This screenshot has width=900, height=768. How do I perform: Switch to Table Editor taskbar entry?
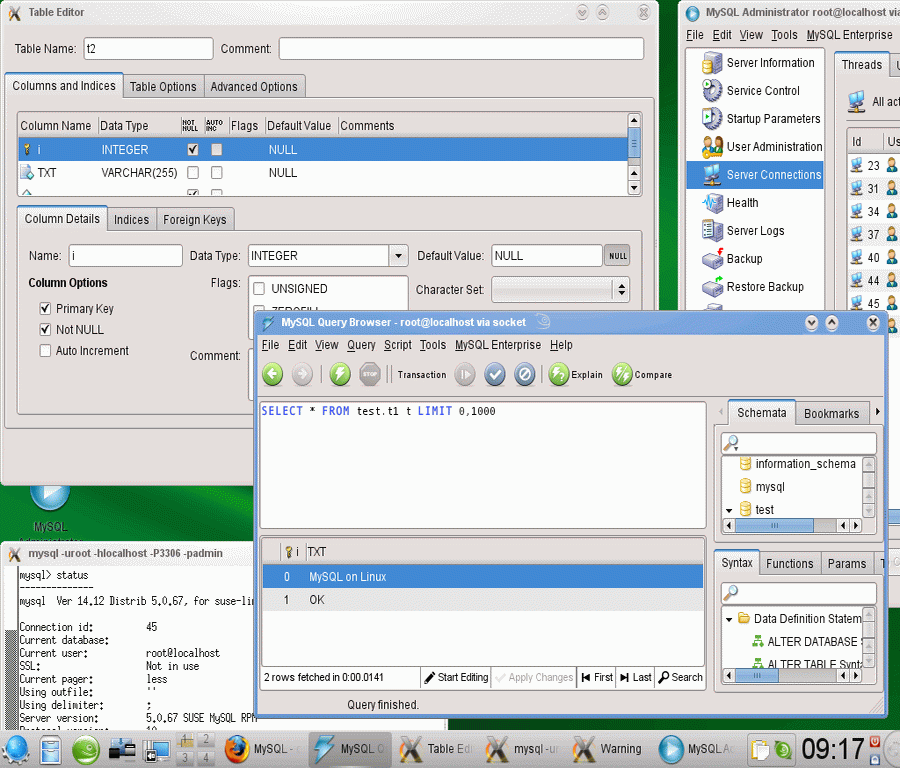click(435, 749)
